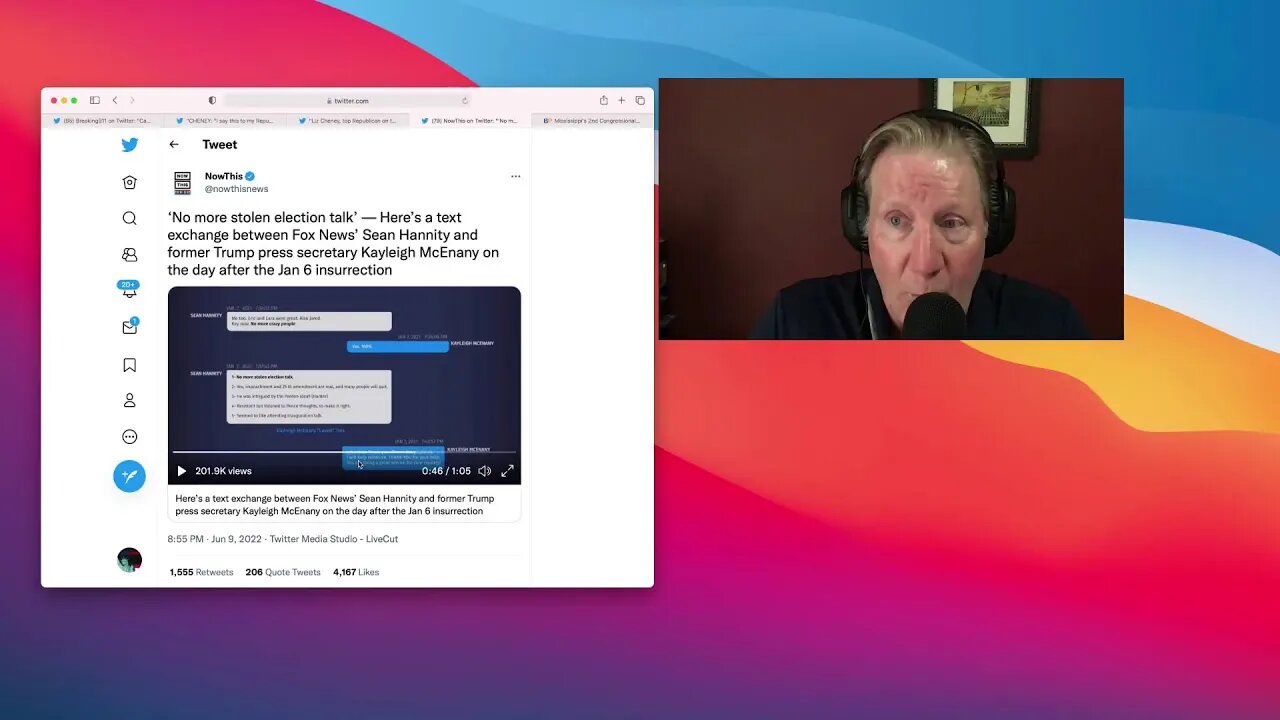This screenshot has width=1280, height=720.
Task: Open the Communities icon in sidebar
Action: pos(129,255)
